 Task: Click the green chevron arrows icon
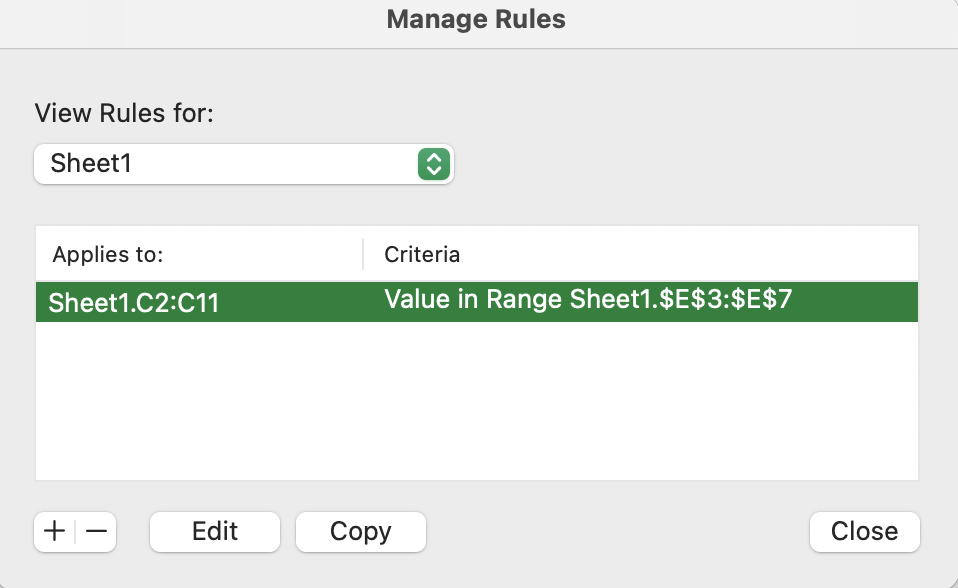coord(432,163)
